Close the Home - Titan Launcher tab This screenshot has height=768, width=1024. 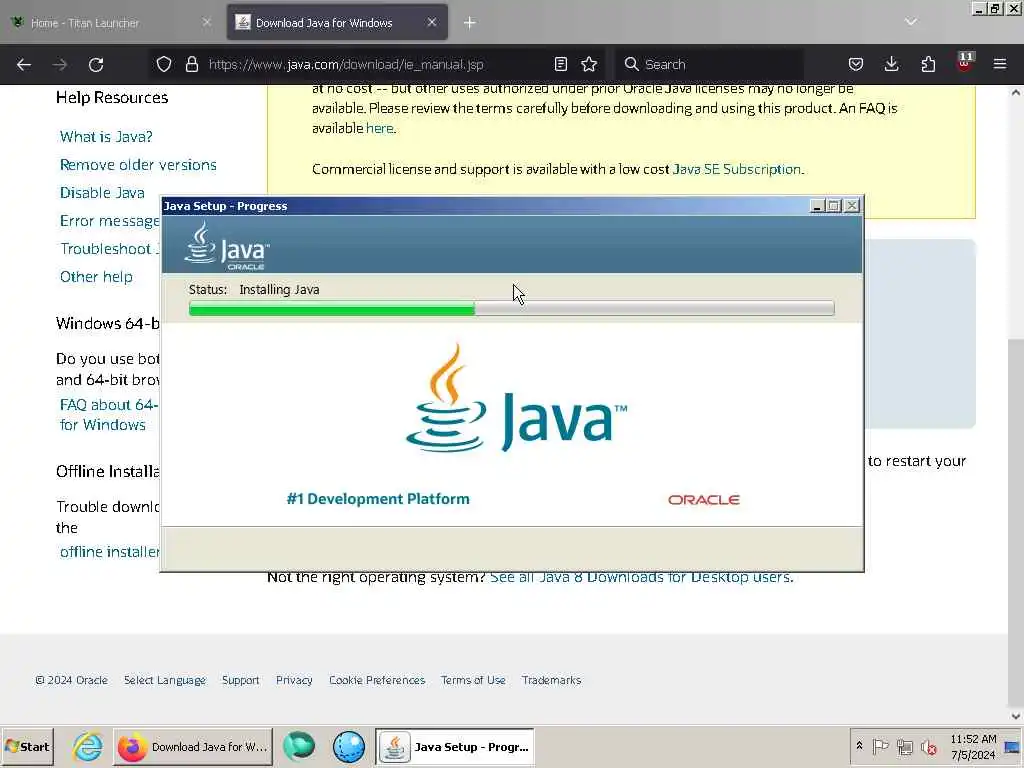(206, 22)
